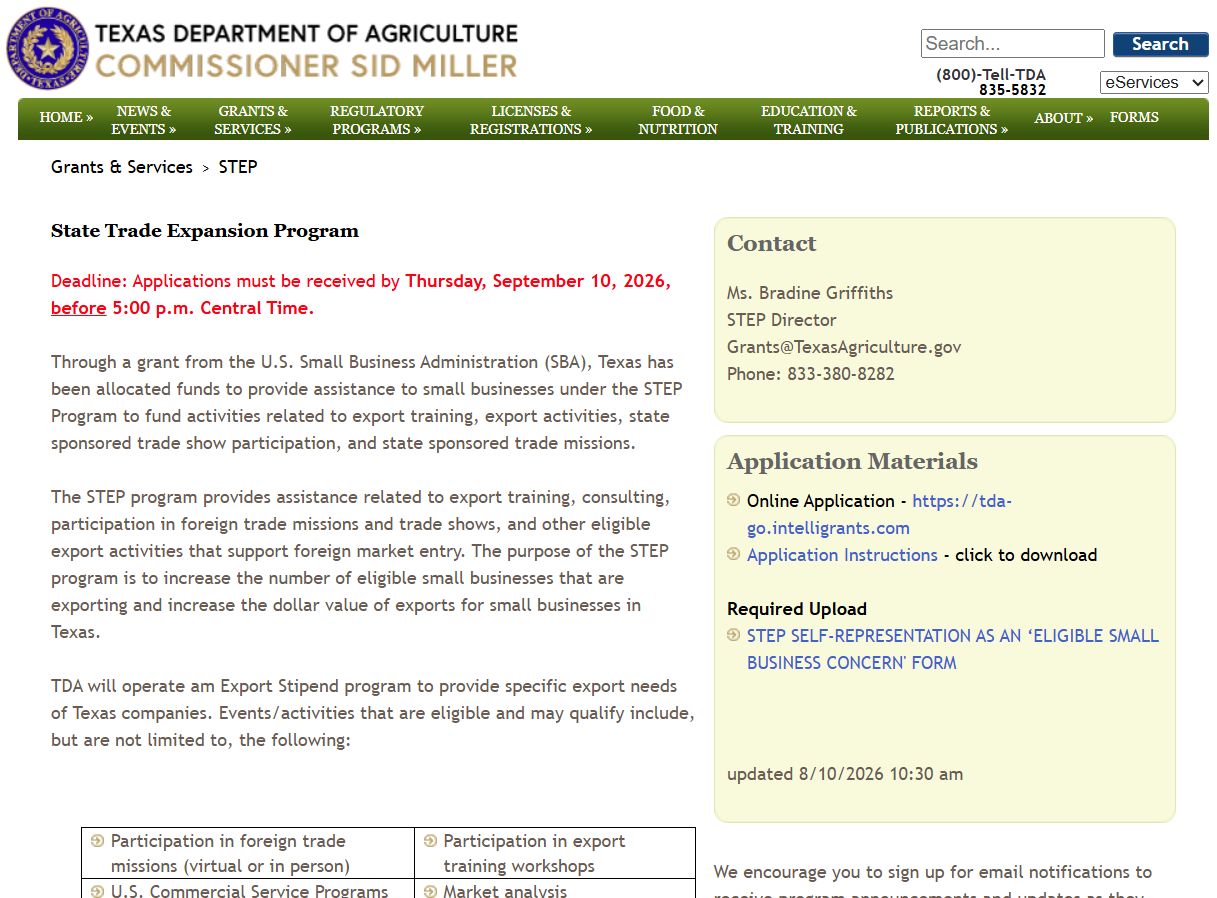Viewport: 1217px width, 898px height.
Task: Click the State Trade Expansion Program heading
Action: tap(205, 231)
